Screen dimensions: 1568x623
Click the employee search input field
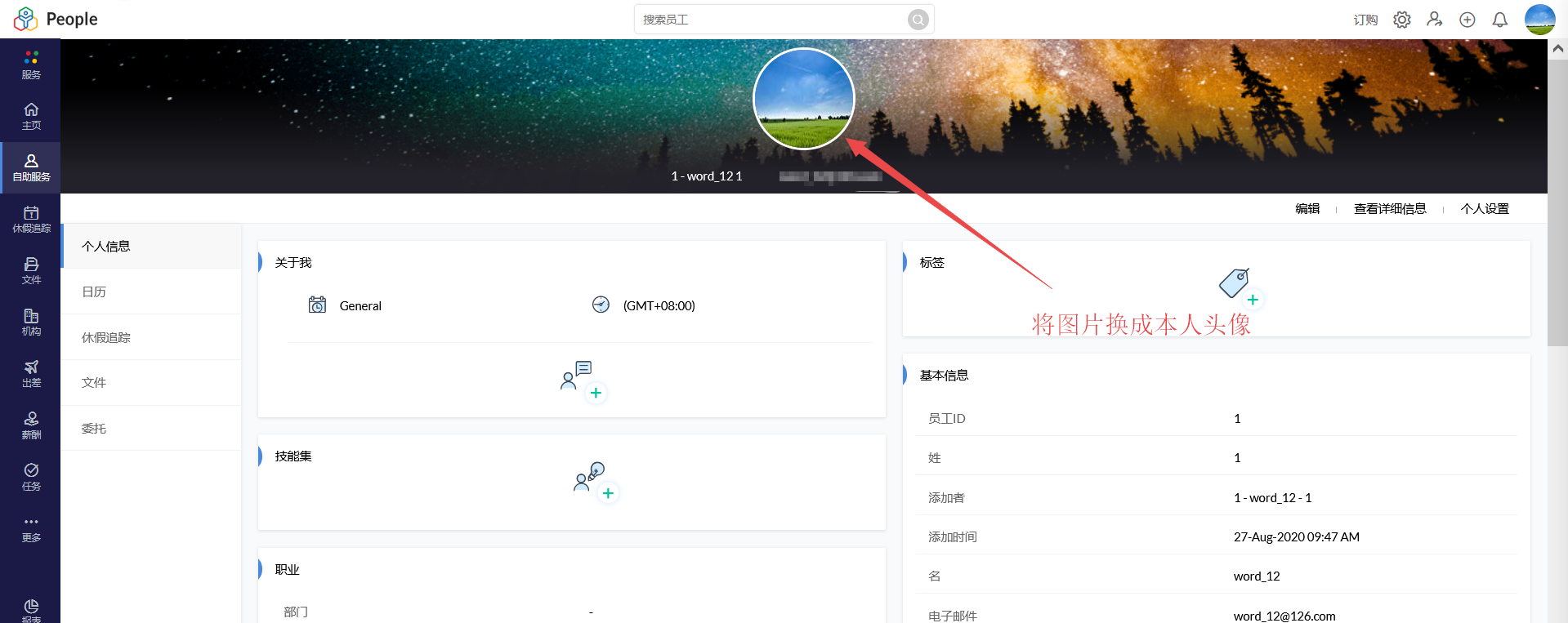(772, 20)
